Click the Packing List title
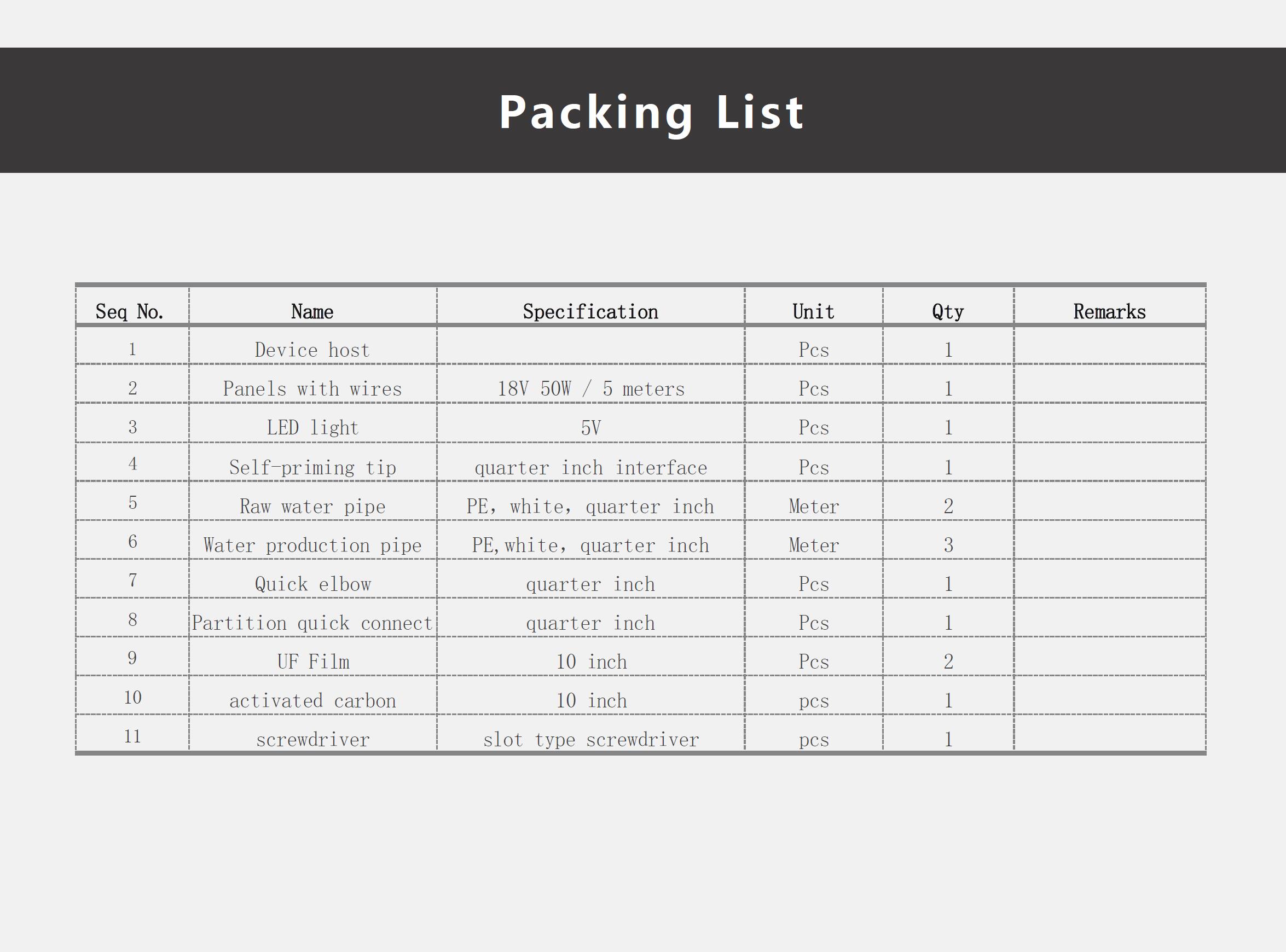 651,112
